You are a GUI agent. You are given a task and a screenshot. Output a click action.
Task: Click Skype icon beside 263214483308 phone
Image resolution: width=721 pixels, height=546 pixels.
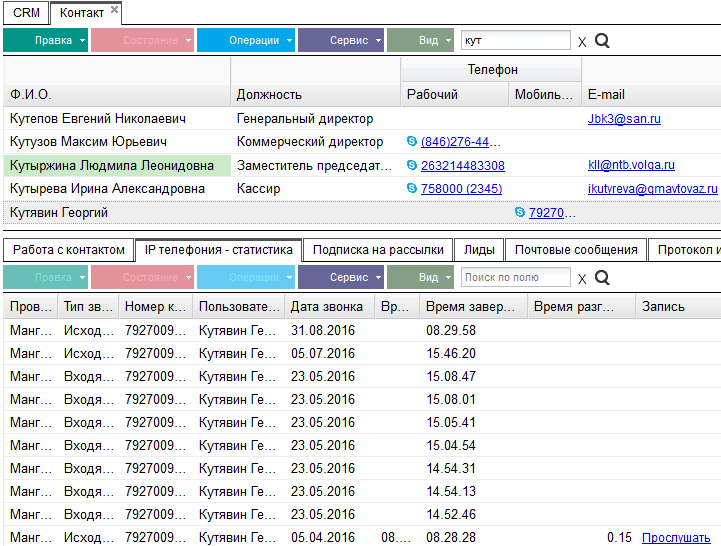pyautogui.click(x=412, y=165)
